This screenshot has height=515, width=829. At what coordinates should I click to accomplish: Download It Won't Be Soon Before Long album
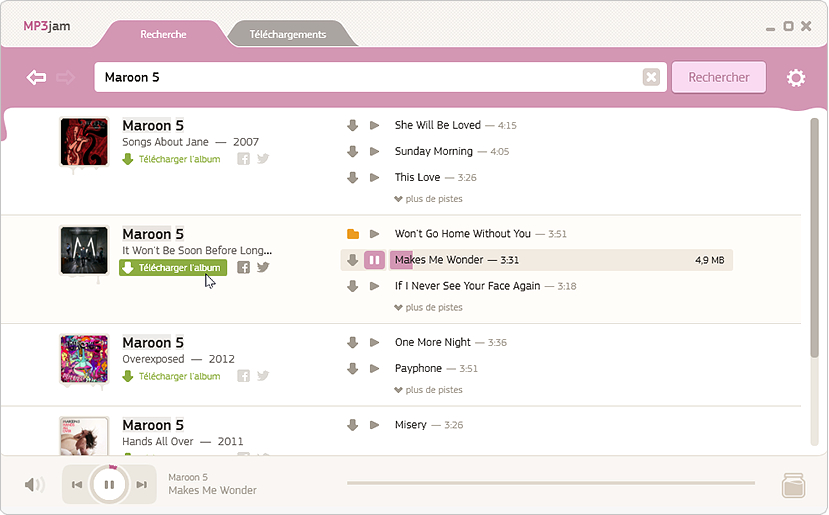click(173, 268)
